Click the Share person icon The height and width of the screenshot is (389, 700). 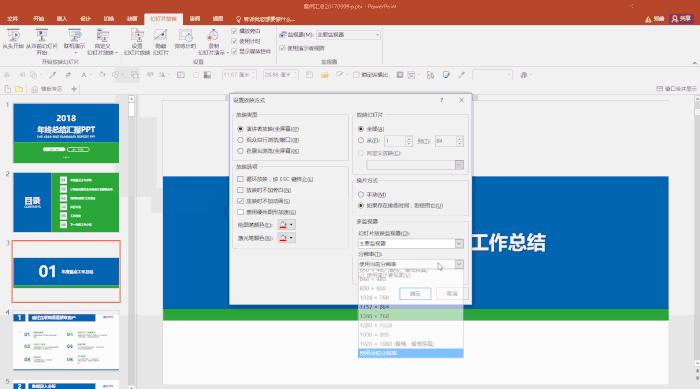coord(674,19)
